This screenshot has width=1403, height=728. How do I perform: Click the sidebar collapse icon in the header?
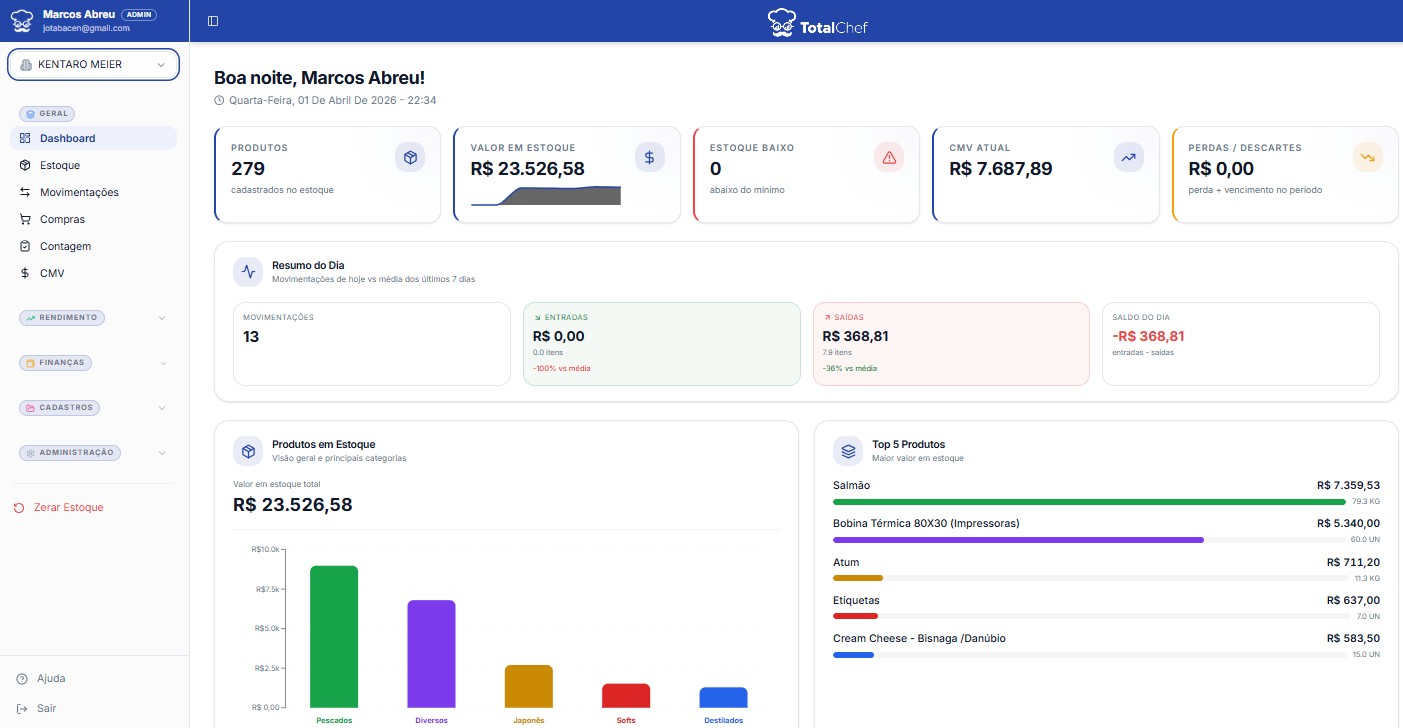212,20
